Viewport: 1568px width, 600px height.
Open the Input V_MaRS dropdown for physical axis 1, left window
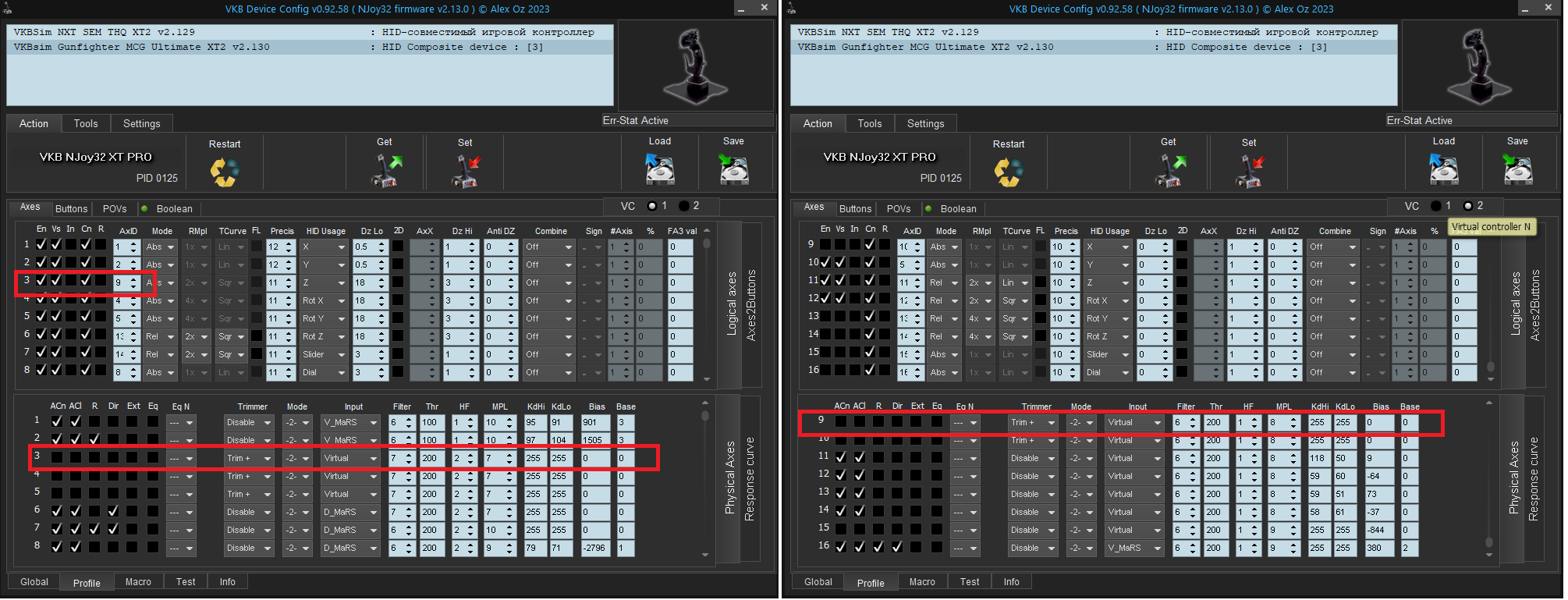[x=350, y=422]
